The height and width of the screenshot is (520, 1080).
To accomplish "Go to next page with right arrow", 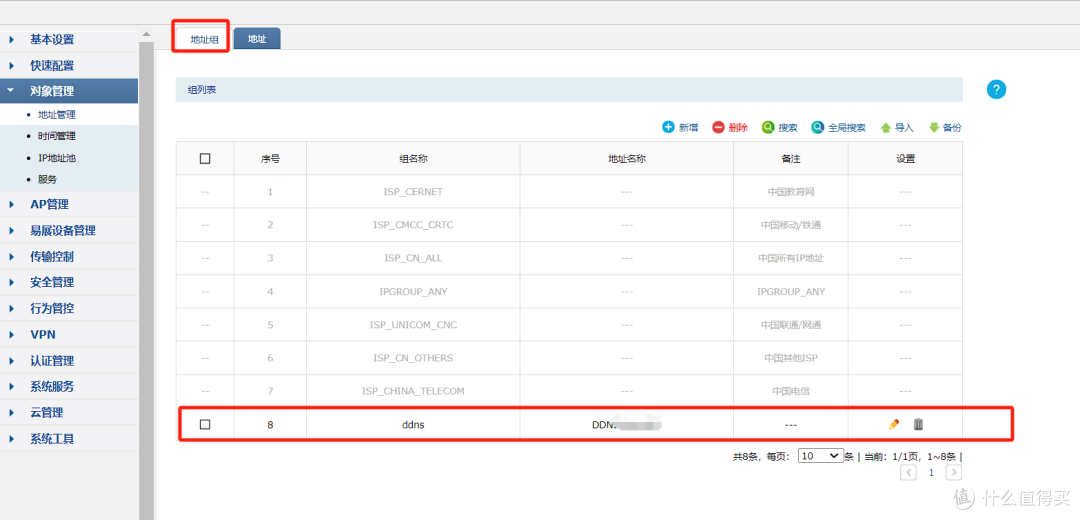I will coord(953,472).
